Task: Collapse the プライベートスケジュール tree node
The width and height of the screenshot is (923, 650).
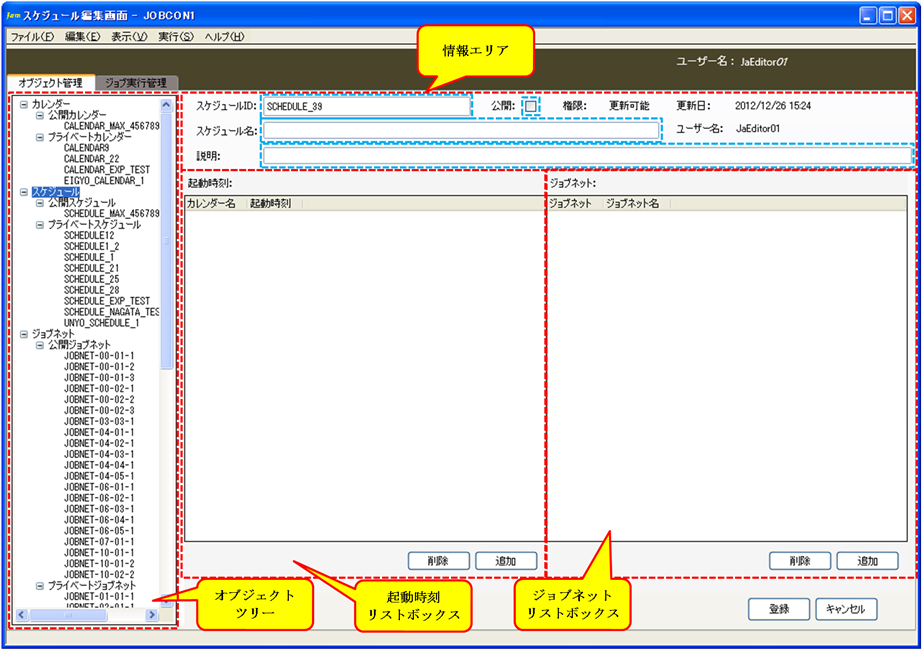Action: click(x=40, y=225)
